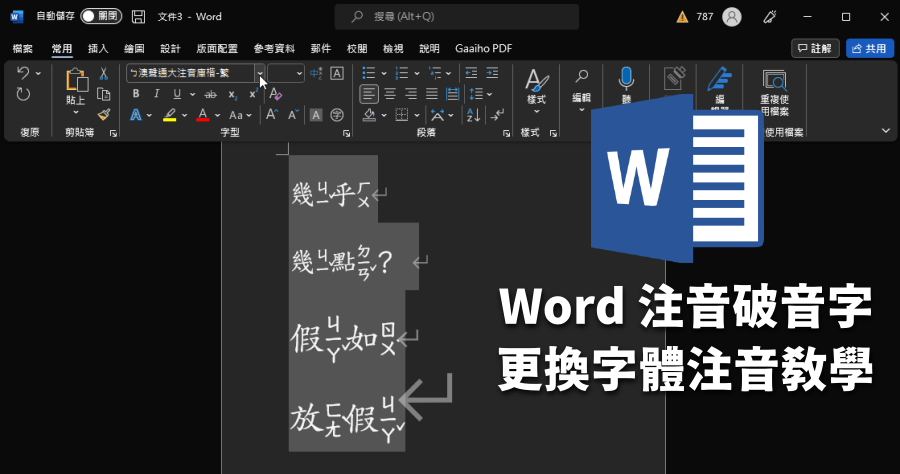This screenshot has height=474, width=900.
Task: Apply the red font color
Action: pos(203,115)
